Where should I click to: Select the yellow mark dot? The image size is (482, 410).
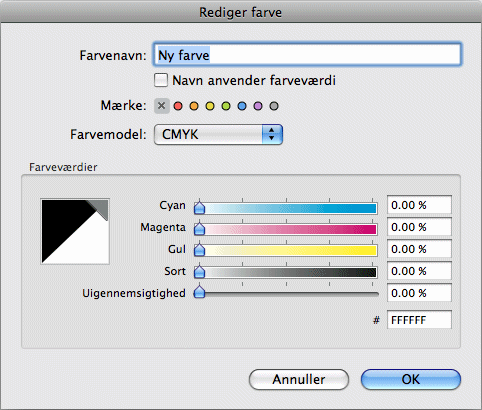click(x=210, y=106)
